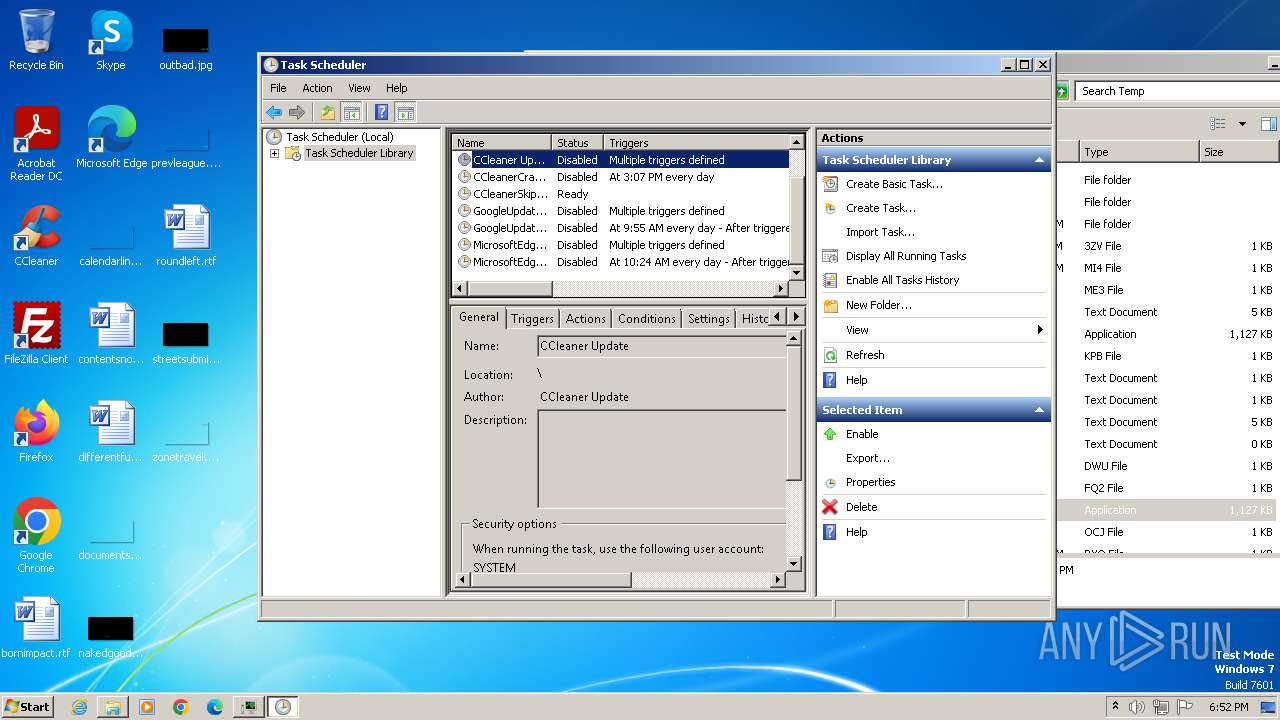Click Create Basic Task... action
The image size is (1280, 720).
coord(894,184)
